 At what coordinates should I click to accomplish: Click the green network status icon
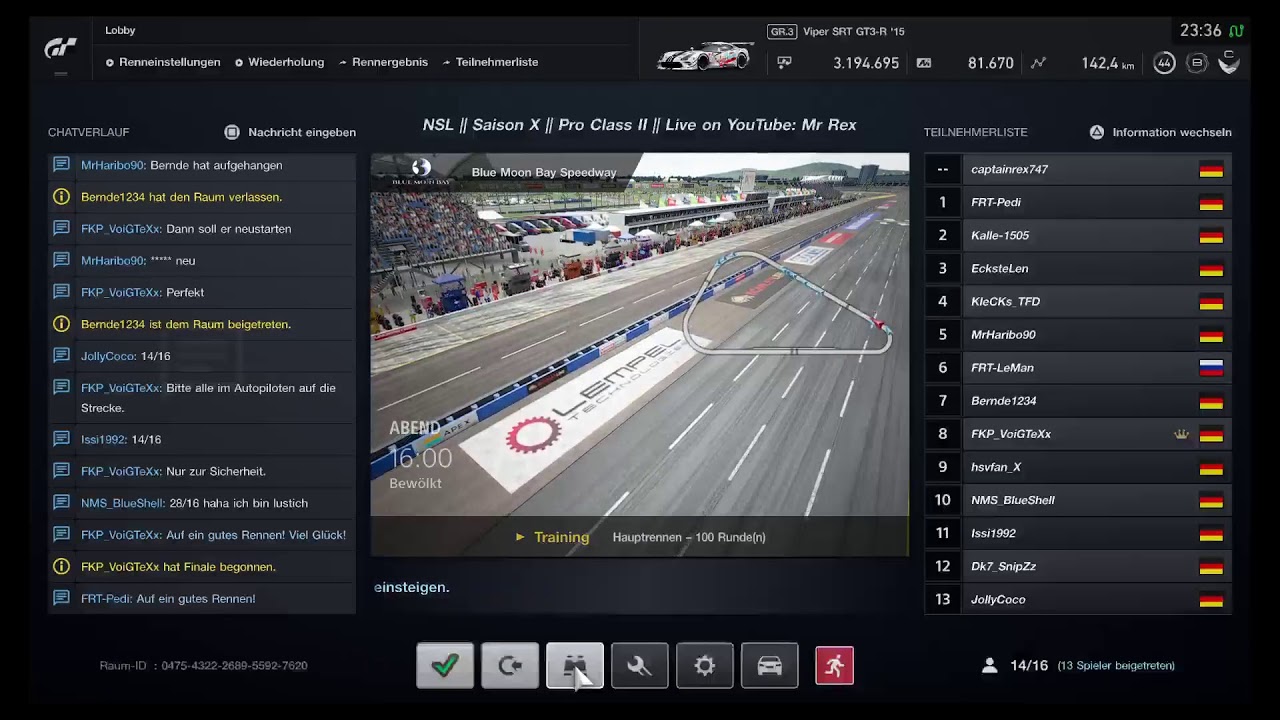pyautogui.click(x=1237, y=31)
